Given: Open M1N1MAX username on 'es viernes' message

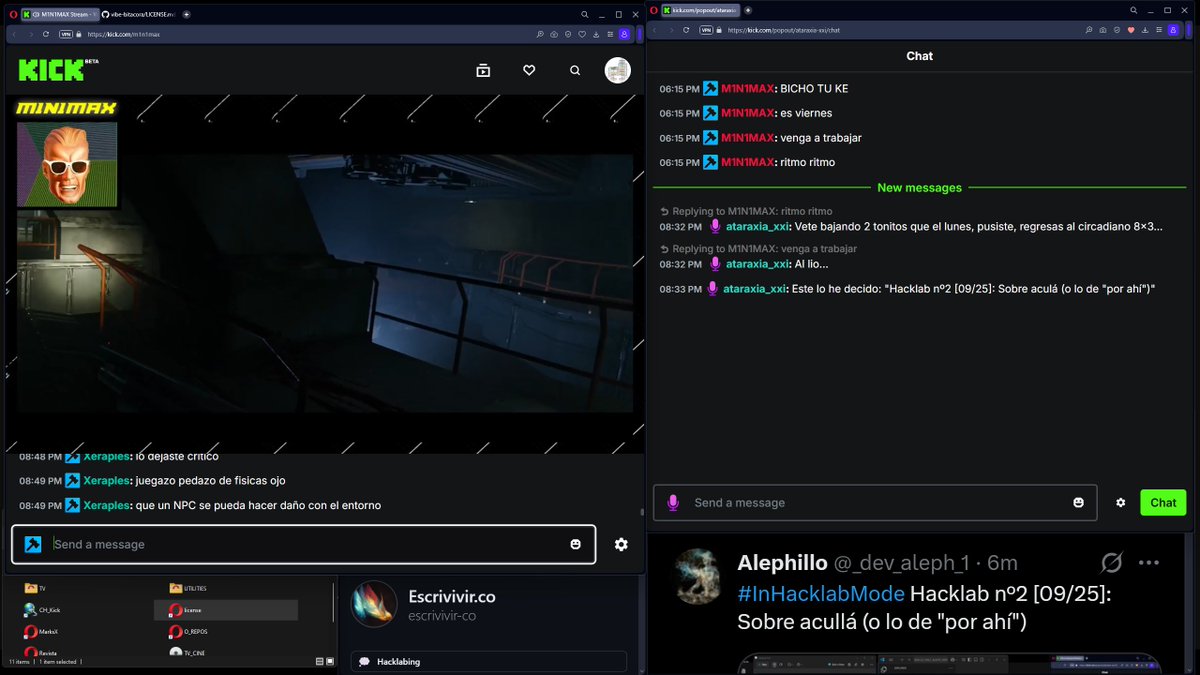Looking at the screenshot, I should 748,113.
